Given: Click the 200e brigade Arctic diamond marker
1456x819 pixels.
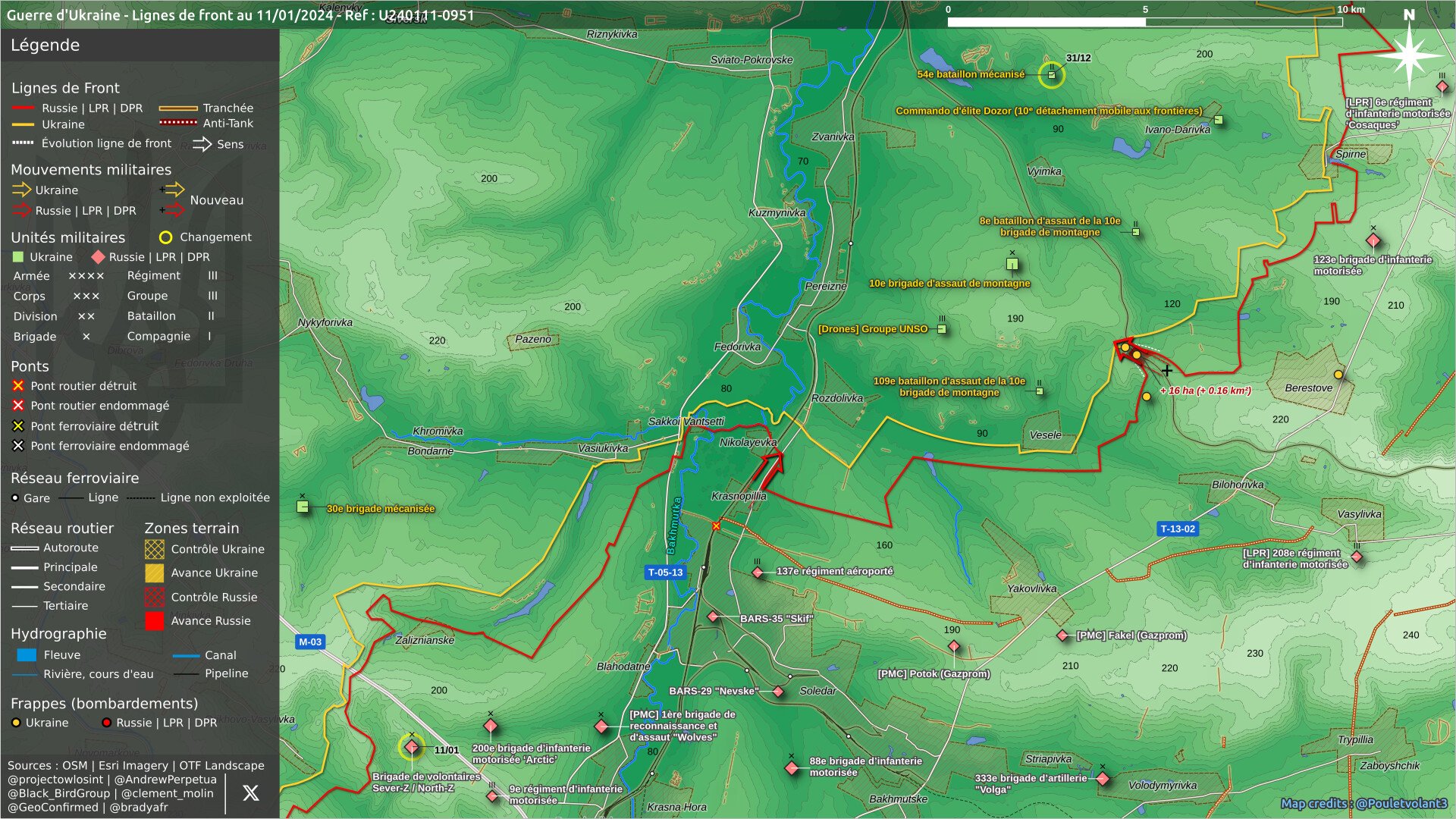Looking at the screenshot, I should pos(491,726).
